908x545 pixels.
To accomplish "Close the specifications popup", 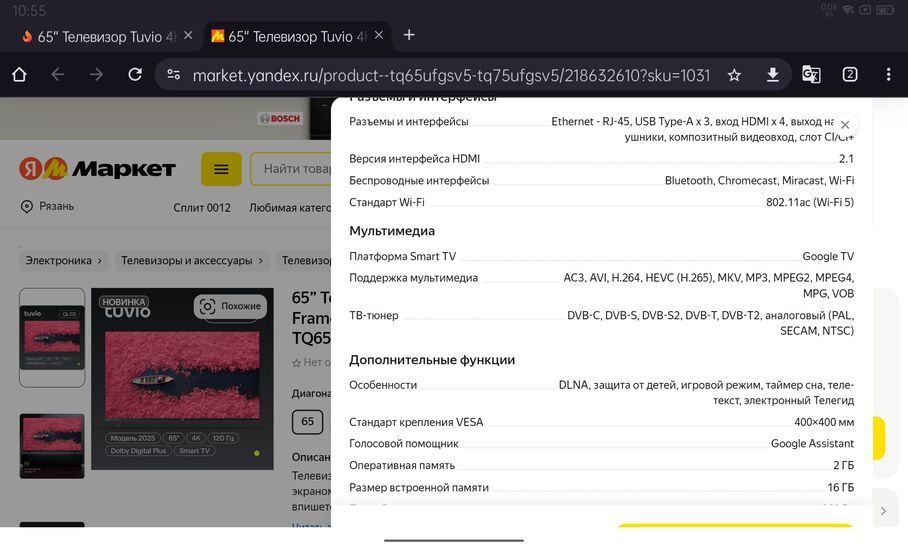I will pos(845,125).
